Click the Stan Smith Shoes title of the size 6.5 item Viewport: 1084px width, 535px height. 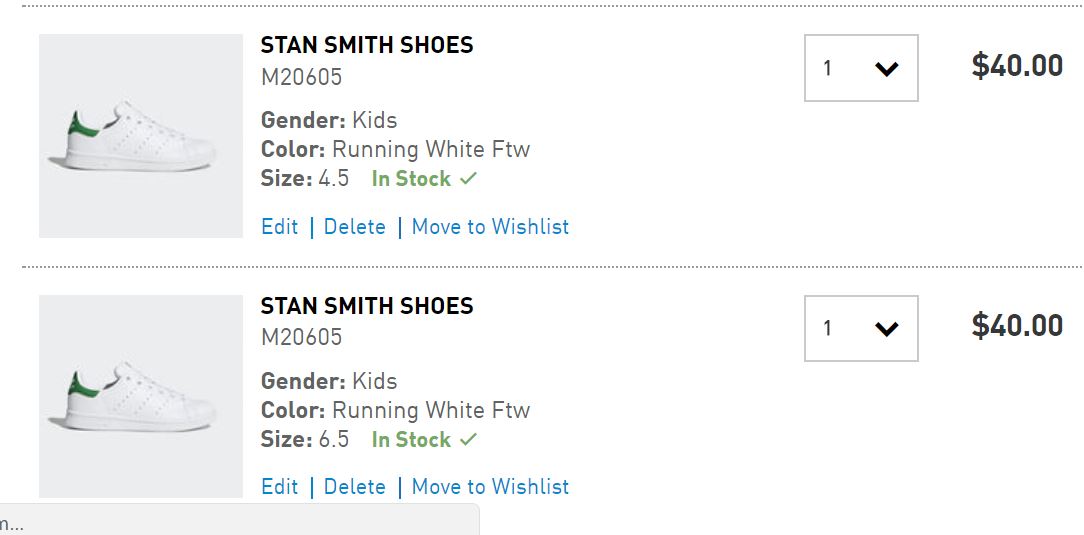[x=367, y=306]
